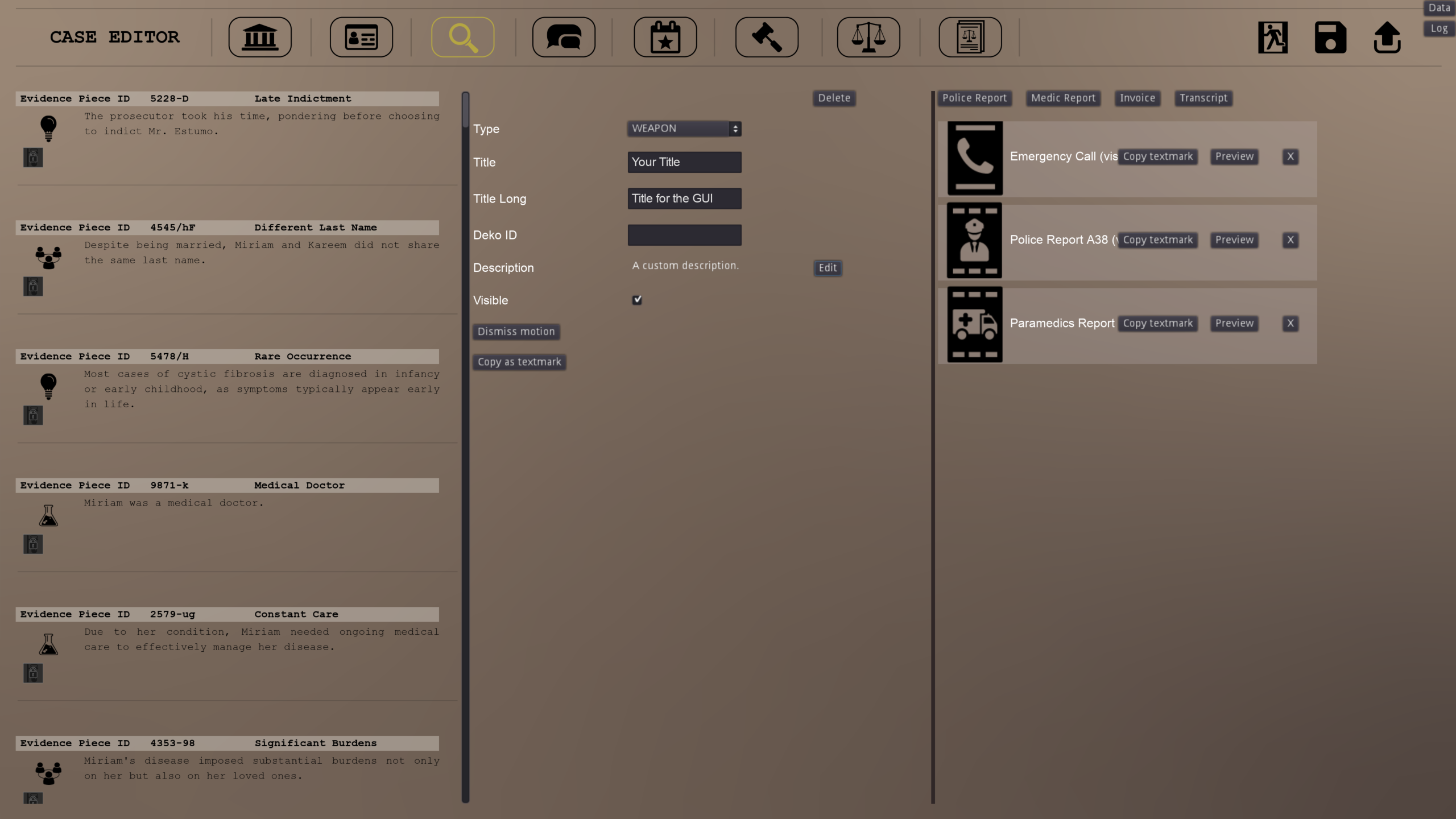Open the calendar star events section
The width and height of the screenshot is (1456, 819).
(x=665, y=37)
